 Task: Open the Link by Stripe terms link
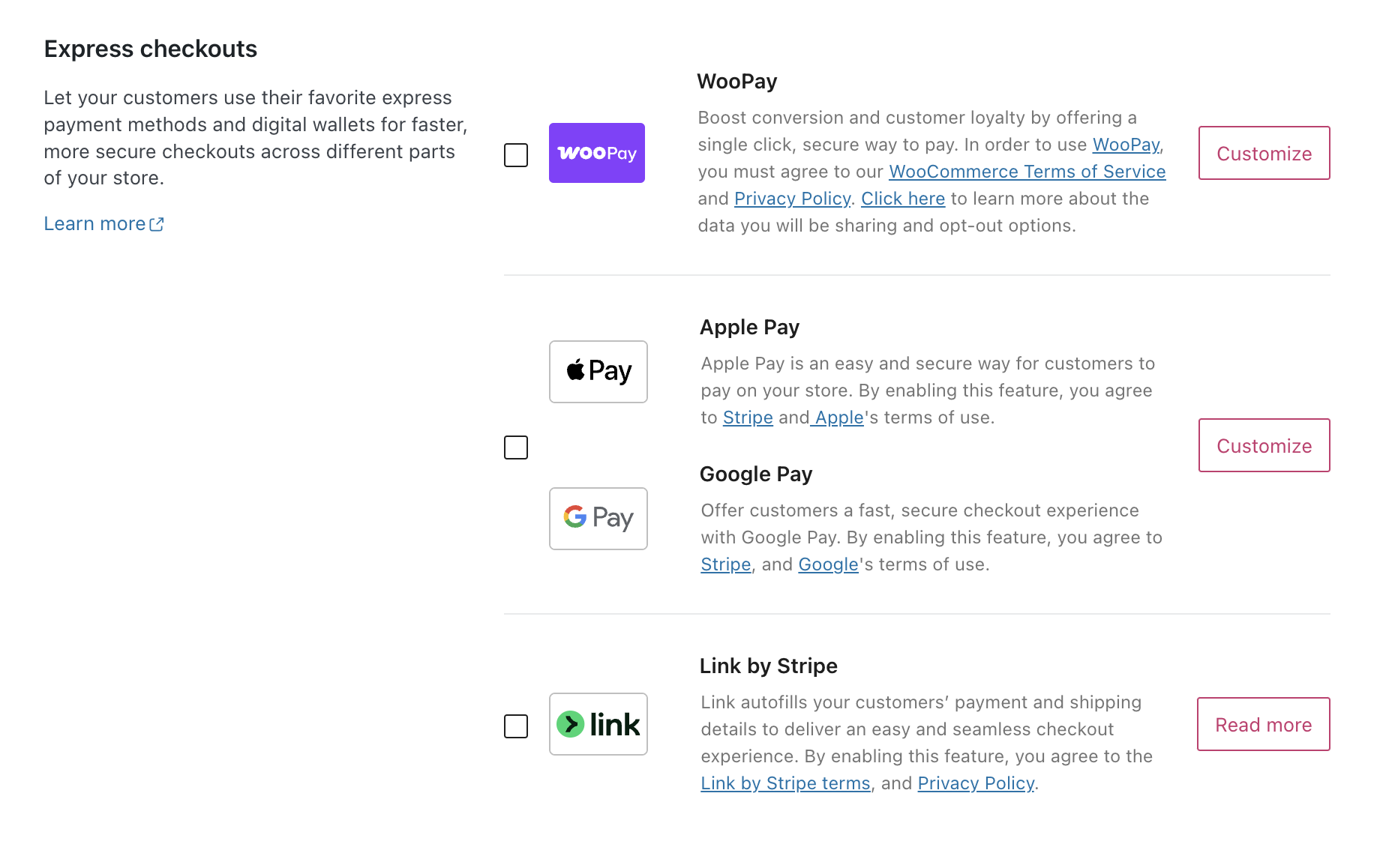tap(785, 783)
